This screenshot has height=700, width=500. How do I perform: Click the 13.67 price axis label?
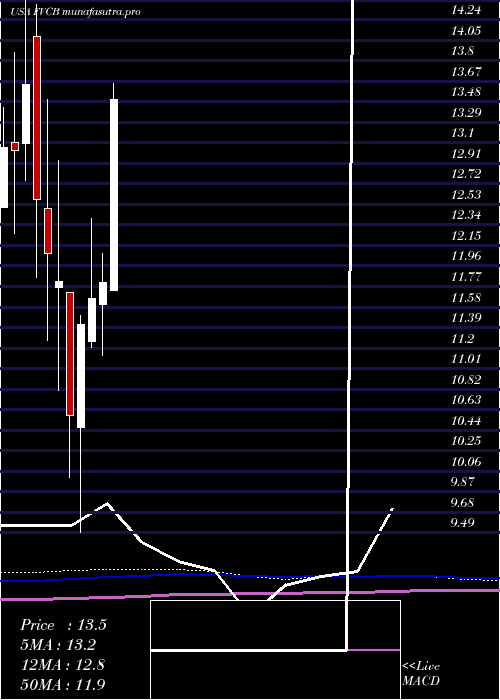466,71
